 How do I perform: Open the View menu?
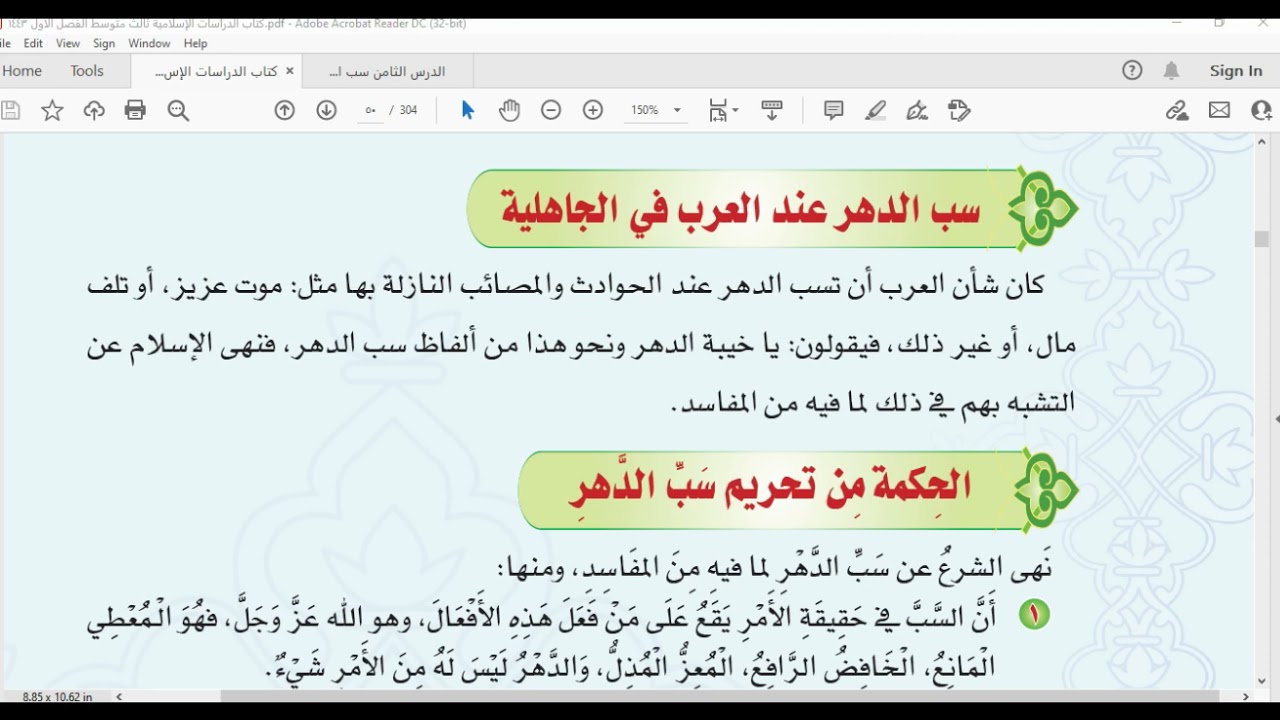point(68,43)
